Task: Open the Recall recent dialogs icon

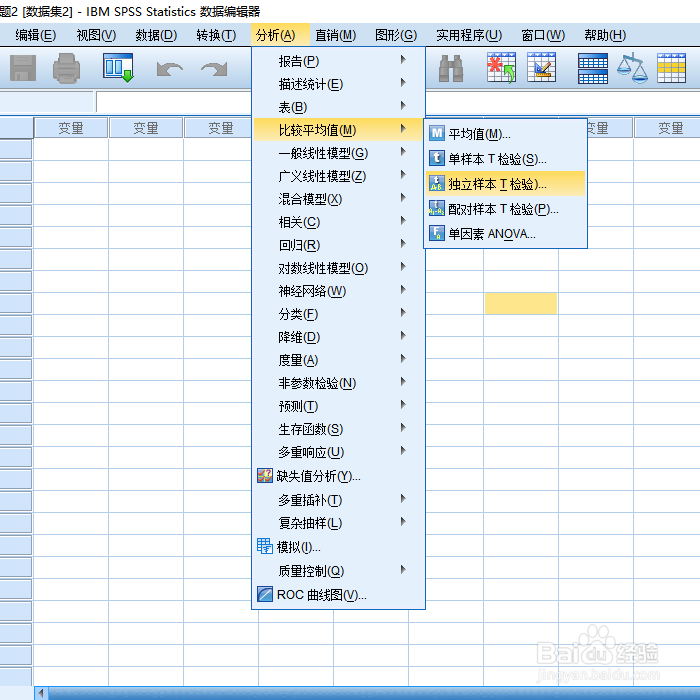Action: tap(118, 68)
